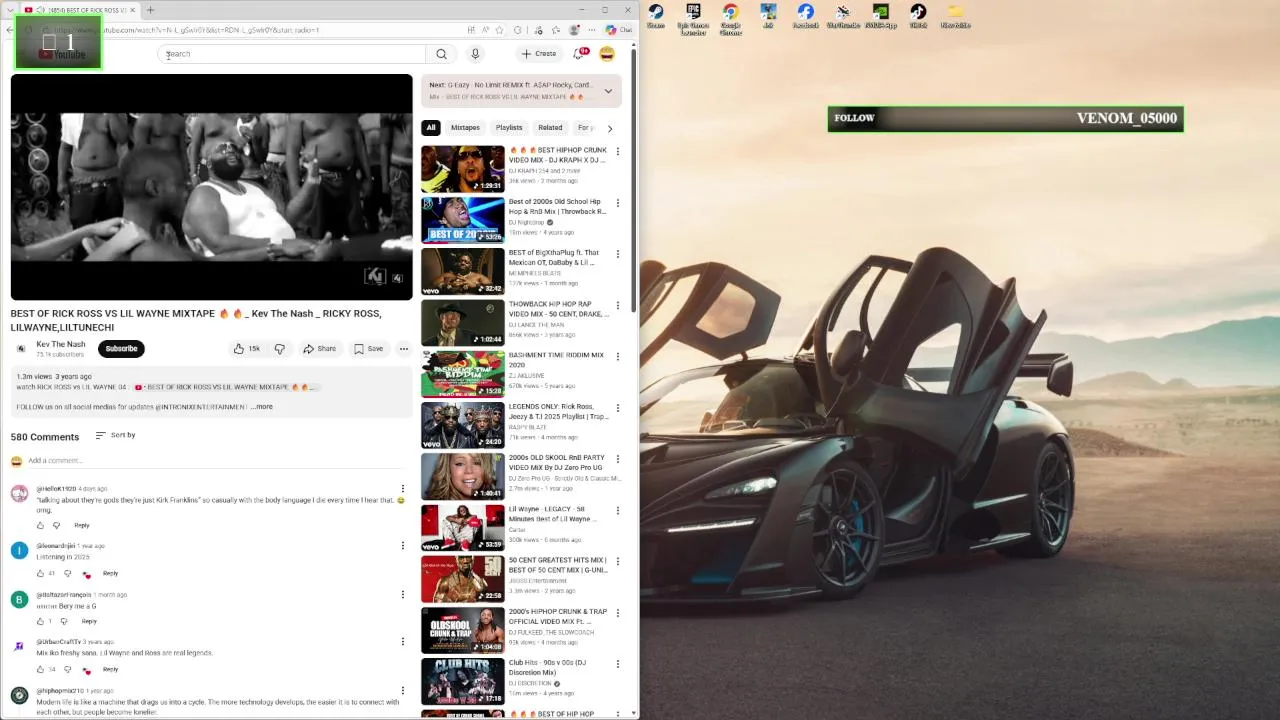Viewport: 1280px width, 720px height.
Task: Select the All filter chip
Action: [431, 128]
